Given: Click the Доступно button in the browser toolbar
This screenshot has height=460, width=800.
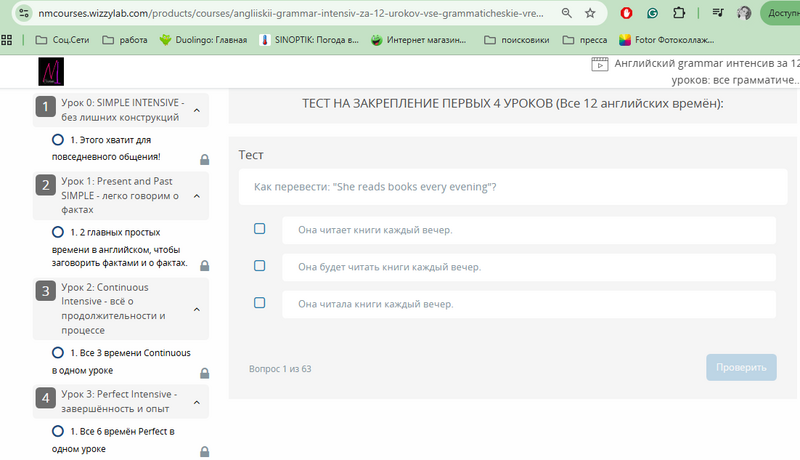Looking at the screenshot, I should click(x=781, y=13).
